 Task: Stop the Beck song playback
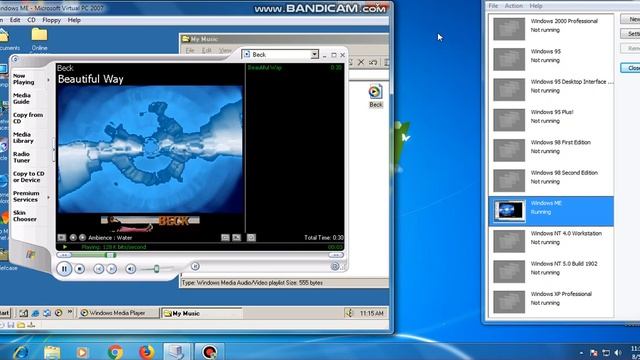(80, 269)
